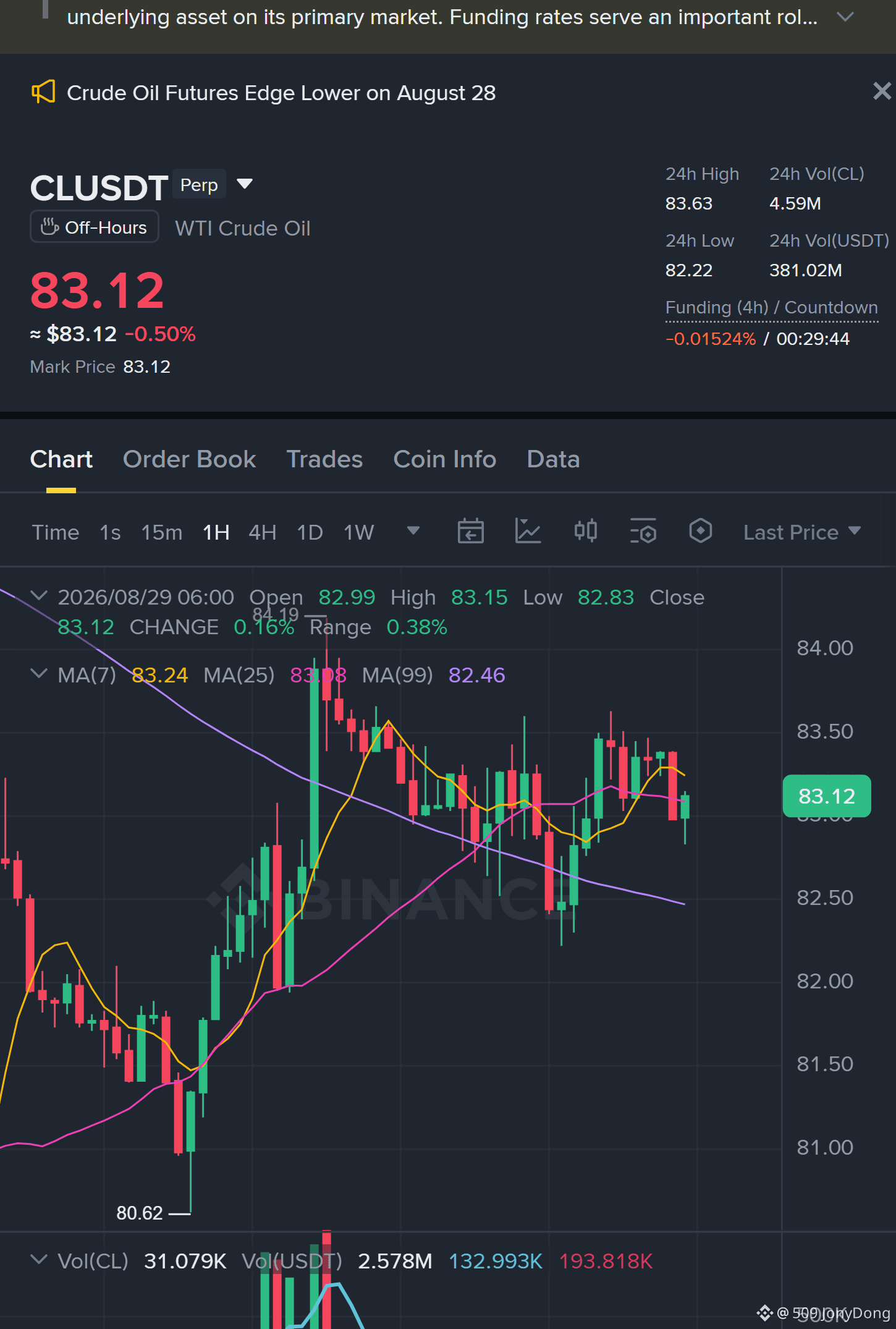Viewport: 896px width, 1329px height.
Task: Click the CLUSDT symbol title
Action: coord(99,187)
